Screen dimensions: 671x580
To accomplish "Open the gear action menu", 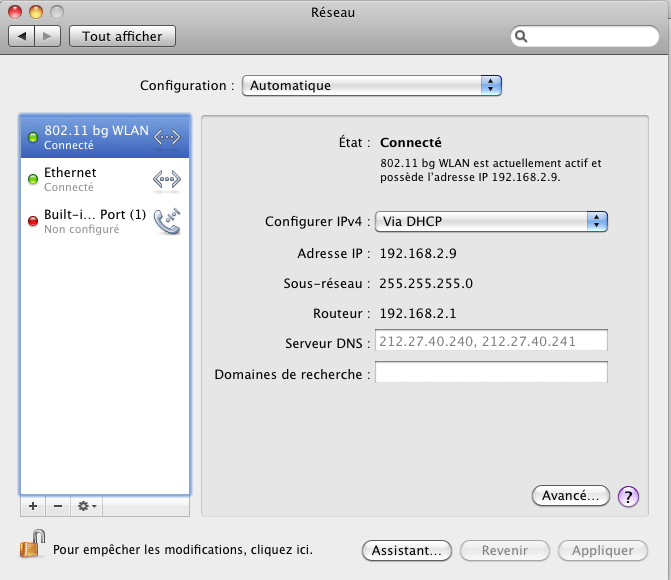I will click(x=87, y=506).
